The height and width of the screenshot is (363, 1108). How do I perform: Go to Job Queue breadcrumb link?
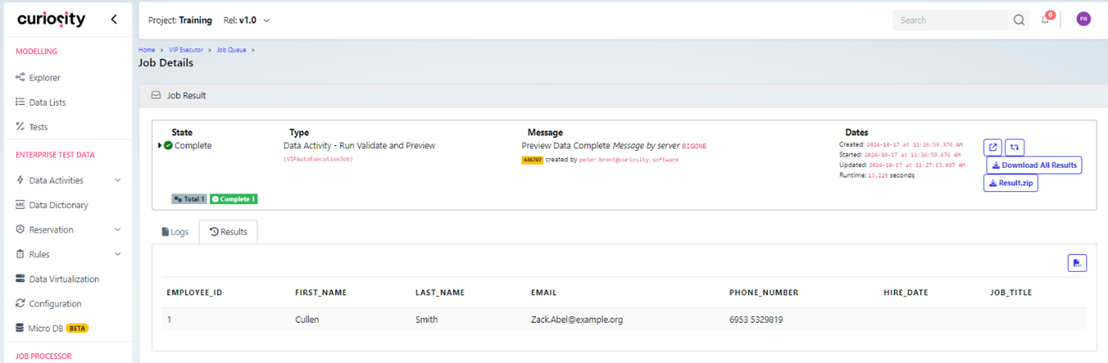231,50
